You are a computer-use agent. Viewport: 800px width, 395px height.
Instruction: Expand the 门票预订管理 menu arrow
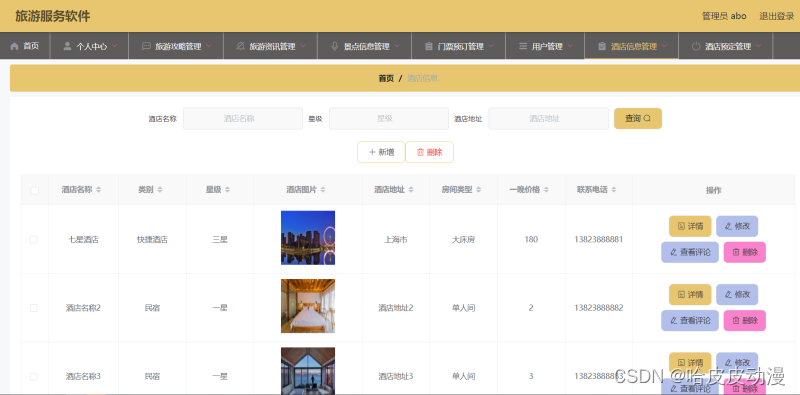pyautogui.click(x=491, y=46)
